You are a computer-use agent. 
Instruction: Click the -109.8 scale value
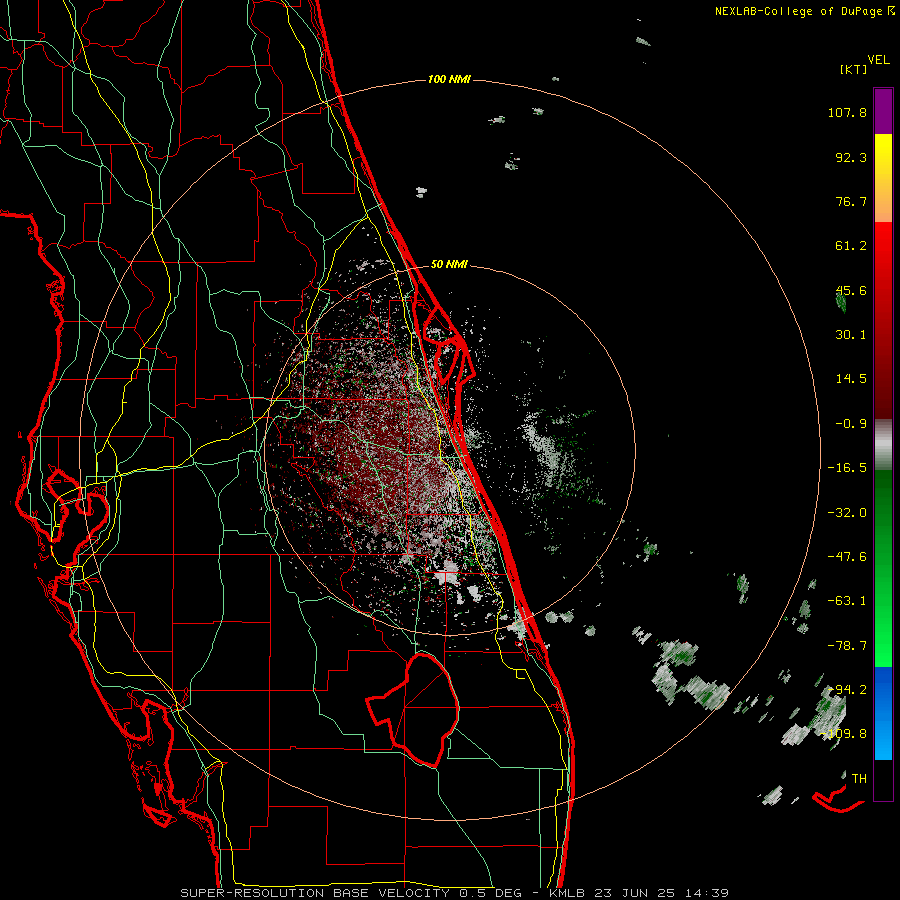click(x=844, y=734)
